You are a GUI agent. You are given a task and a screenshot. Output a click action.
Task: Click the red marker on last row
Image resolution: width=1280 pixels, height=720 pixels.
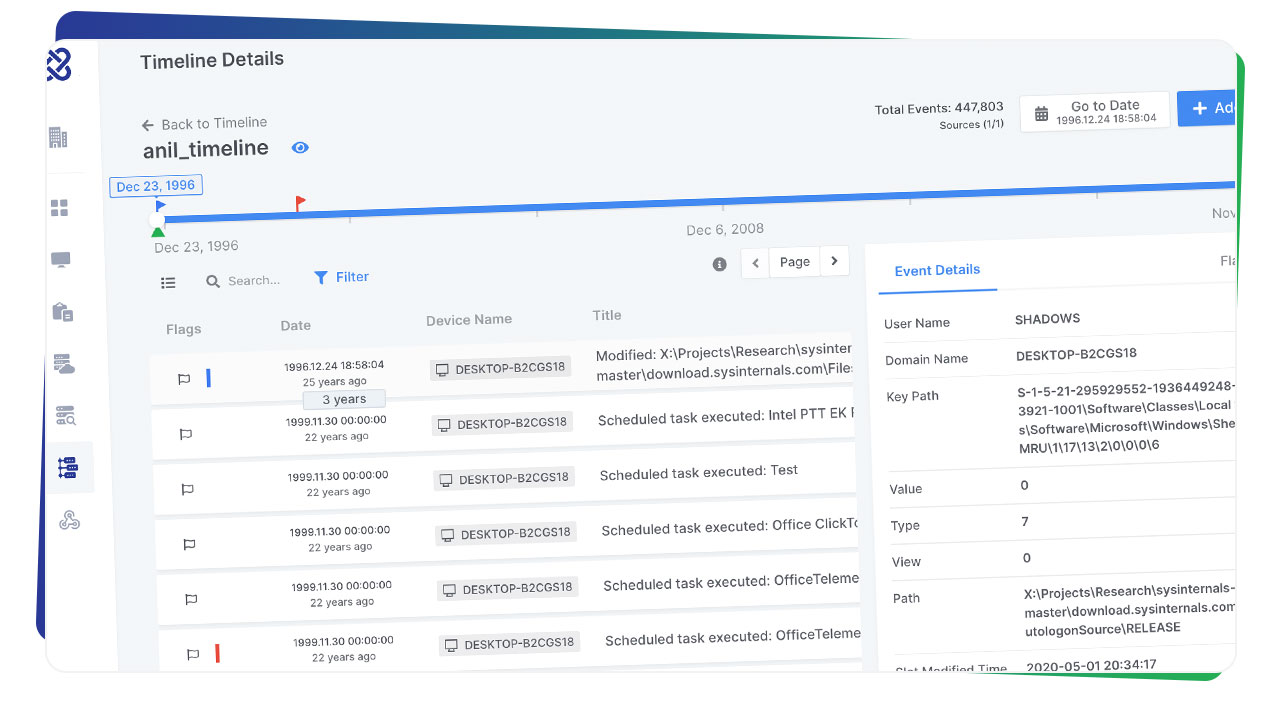click(217, 653)
